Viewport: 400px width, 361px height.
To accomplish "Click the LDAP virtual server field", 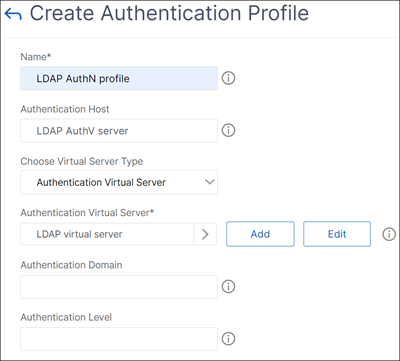I will 107,234.
